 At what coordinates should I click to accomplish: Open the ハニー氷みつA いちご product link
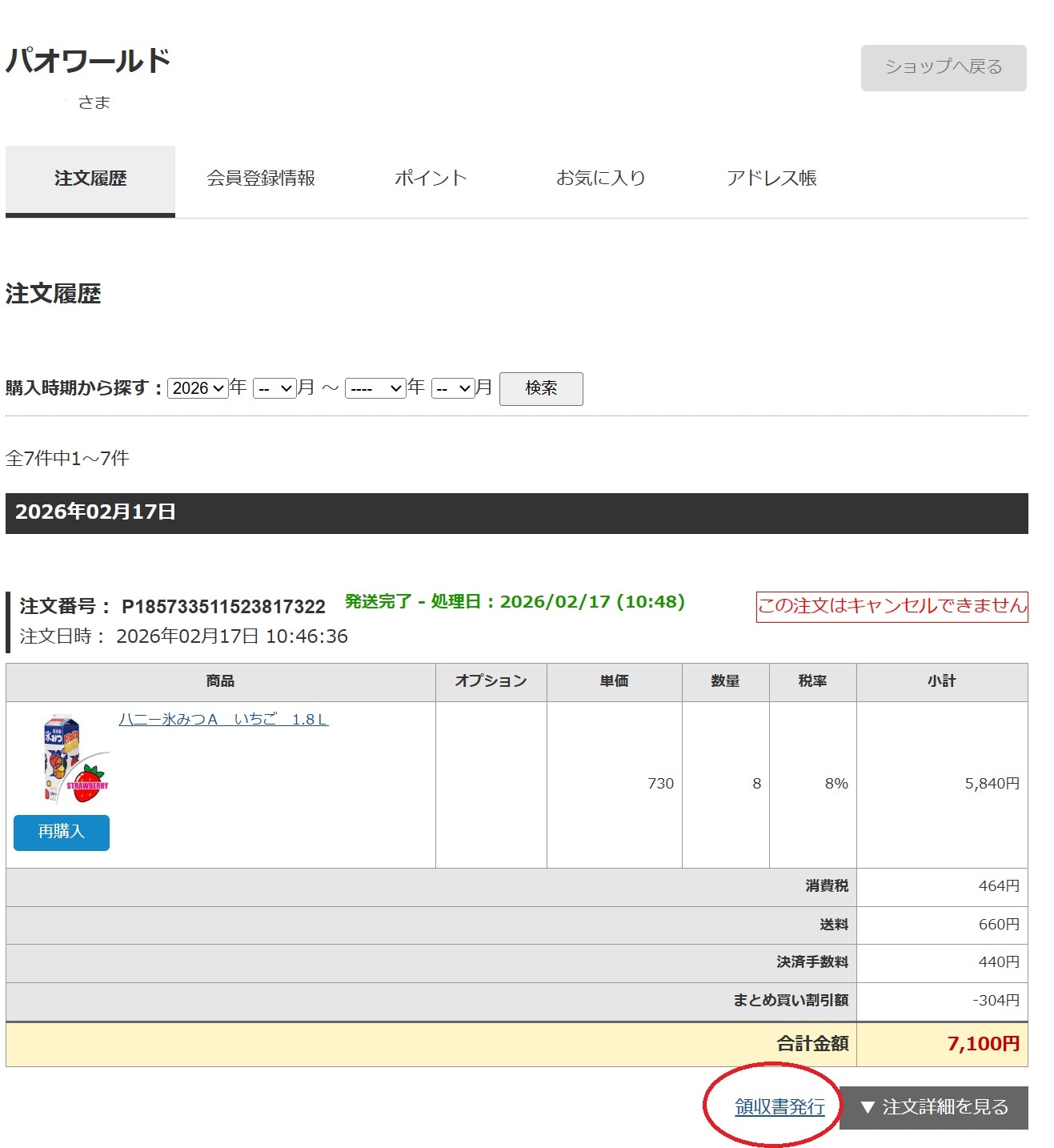pyautogui.click(x=224, y=719)
